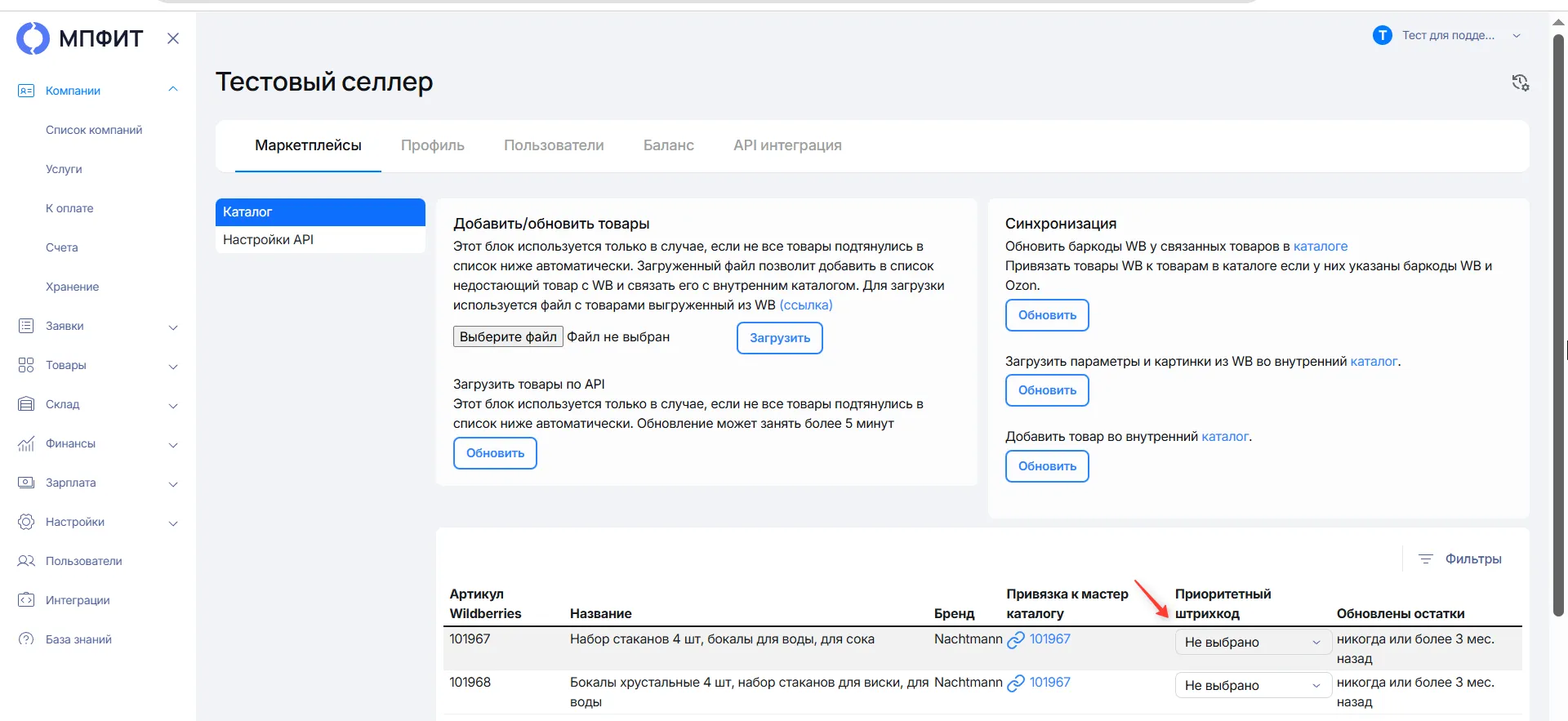Image resolution: width=1568 pixels, height=721 pixels.
Task: Open Хранение sidebar item
Action: (72, 287)
